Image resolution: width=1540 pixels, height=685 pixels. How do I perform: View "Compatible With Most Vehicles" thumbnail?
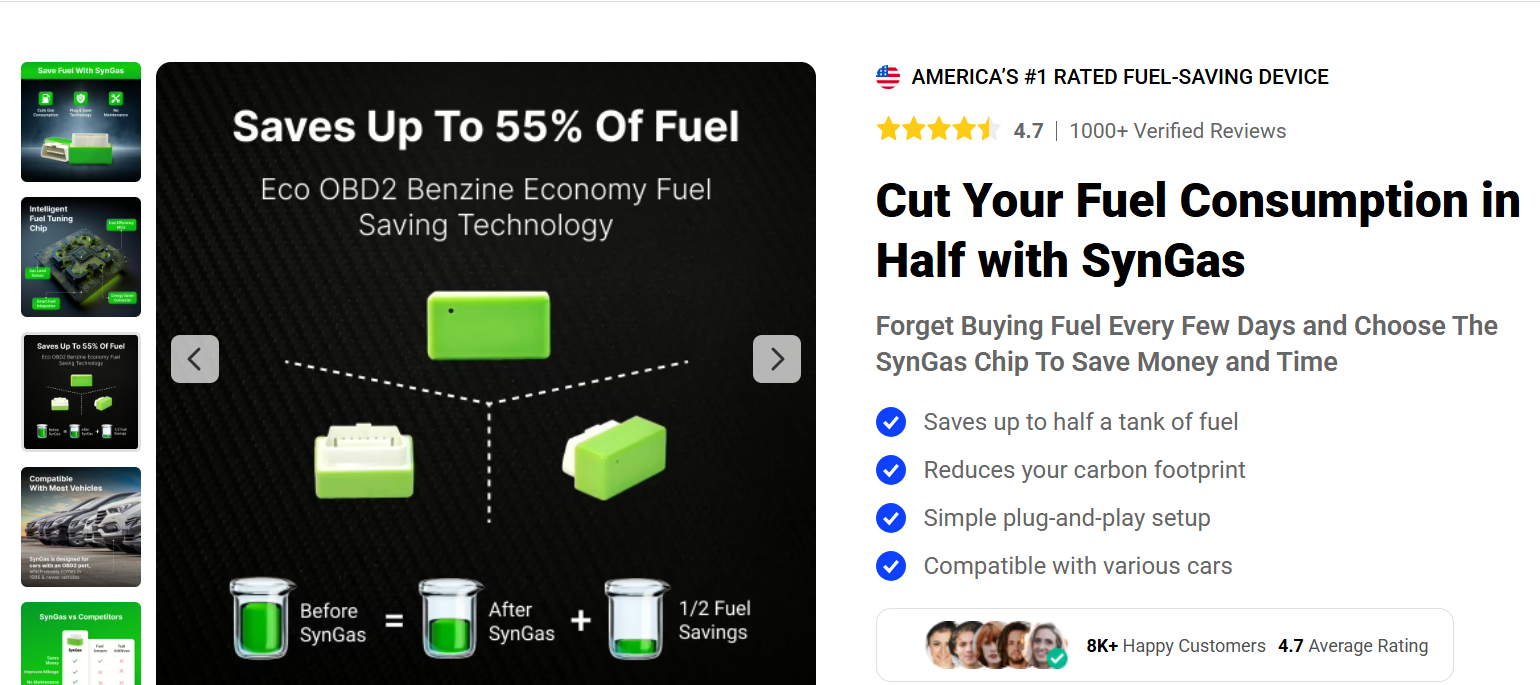(x=81, y=527)
